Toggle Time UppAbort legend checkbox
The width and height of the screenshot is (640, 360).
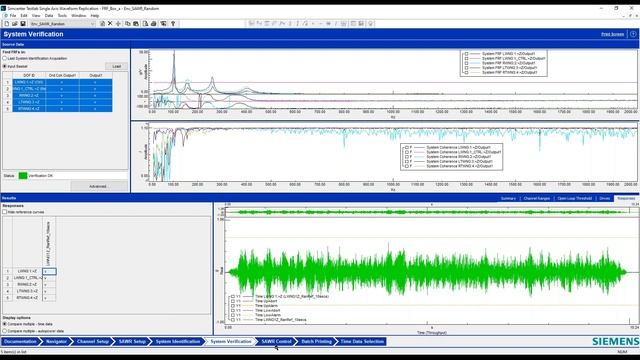(x=233, y=301)
